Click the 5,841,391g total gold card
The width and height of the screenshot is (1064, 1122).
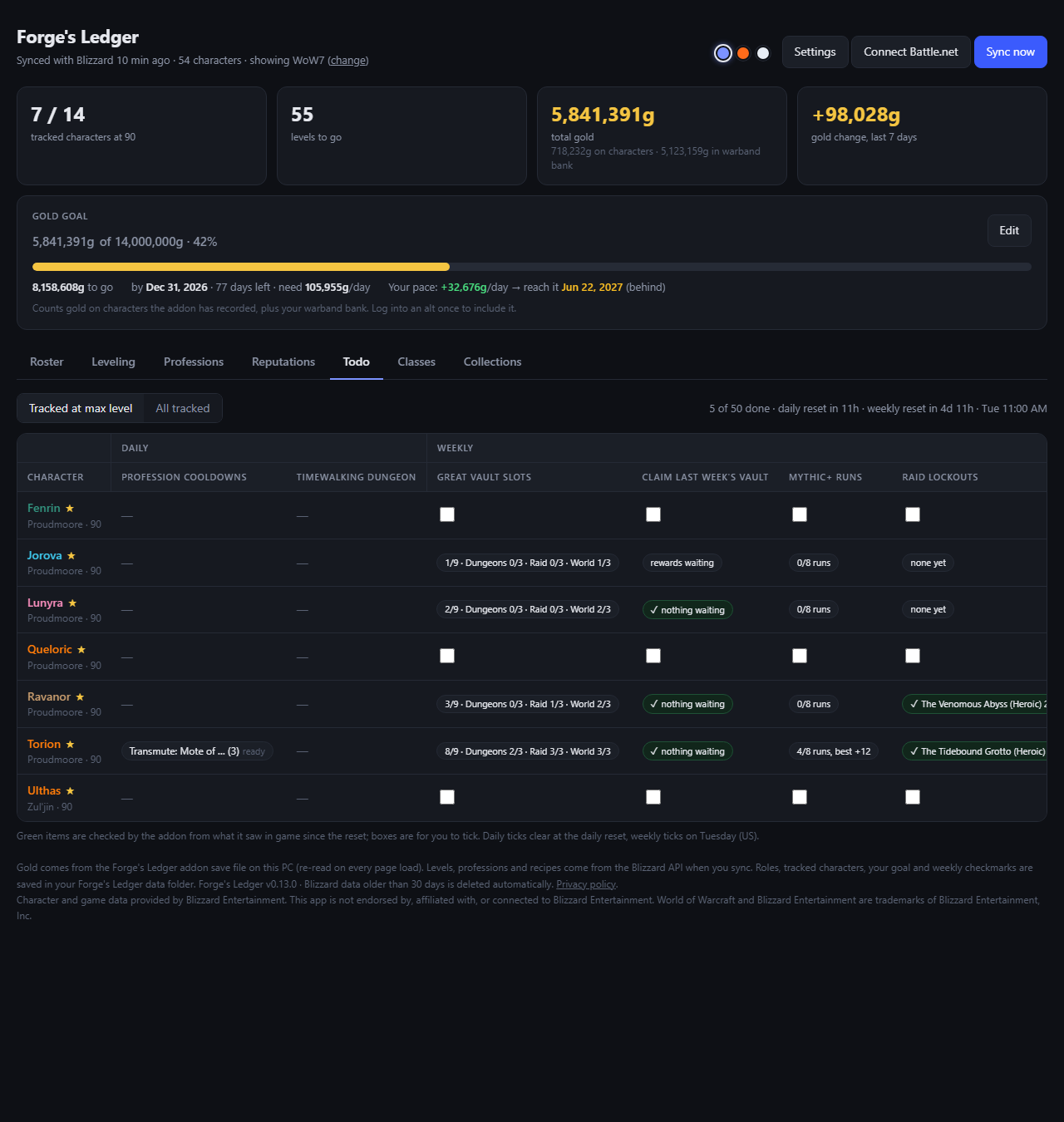(x=662, y=135)
